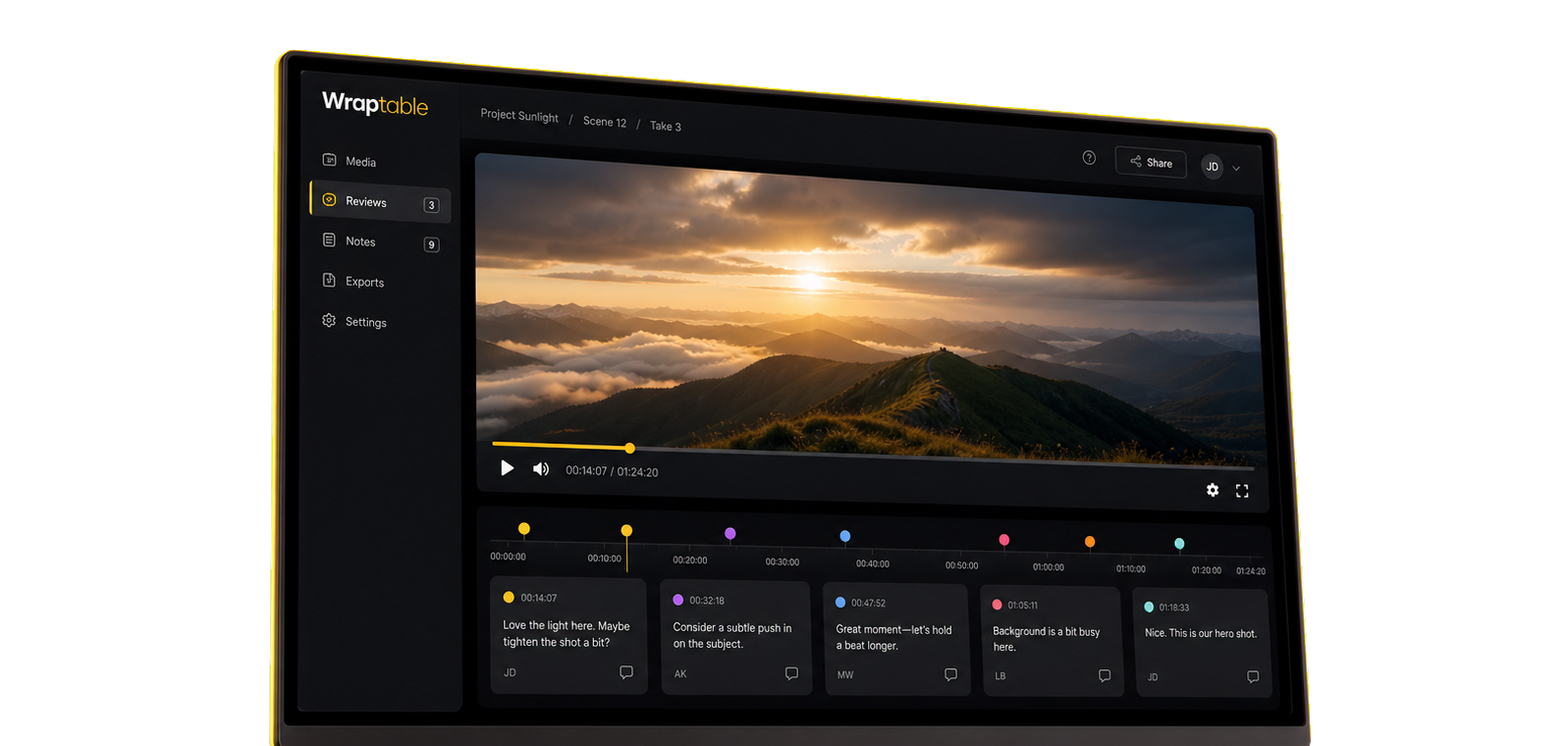This screenshot has width=1568, height=746.
Task: Click the Share button
Action: pyautogui.click(x=1151, y=162)
